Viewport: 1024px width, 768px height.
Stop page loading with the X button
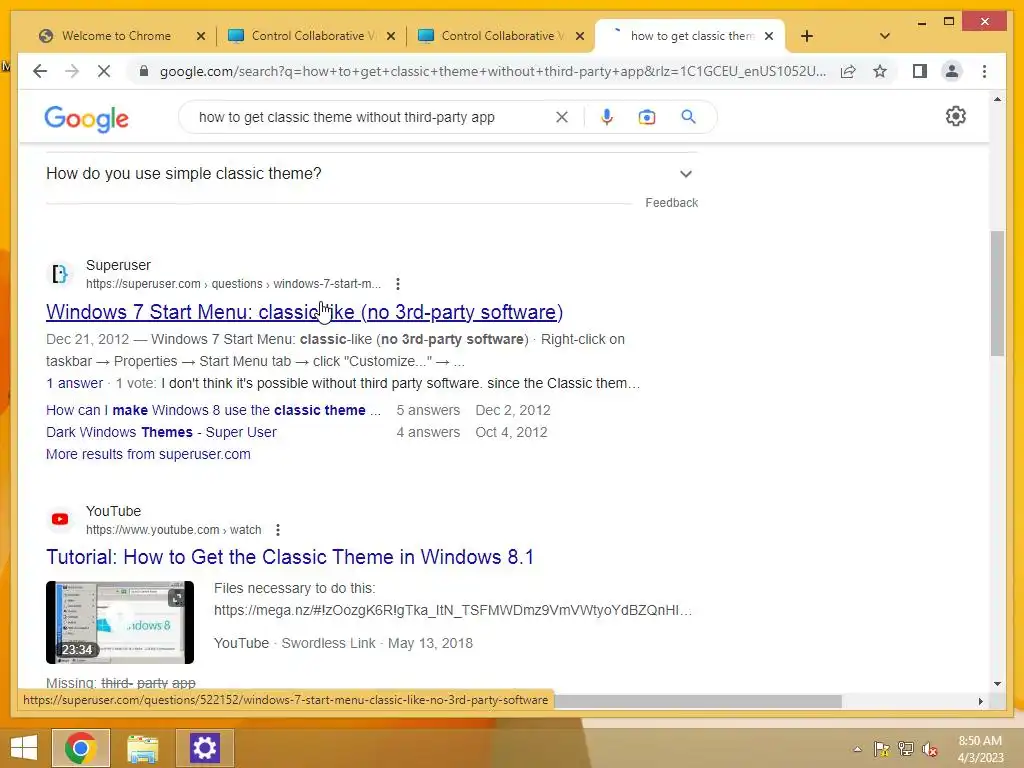104,71
